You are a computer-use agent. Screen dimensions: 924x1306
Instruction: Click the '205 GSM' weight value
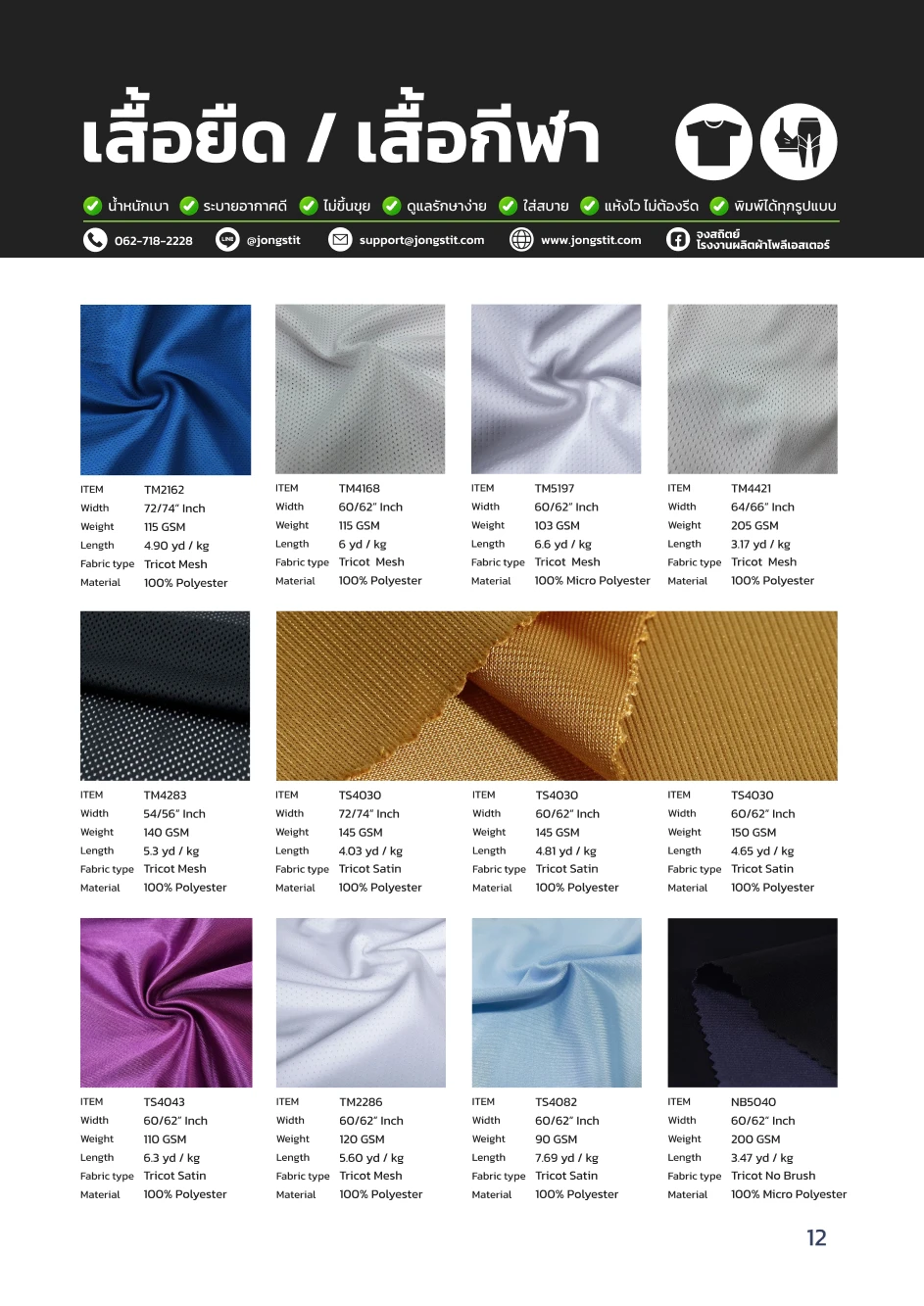click(x=754, y=526)
